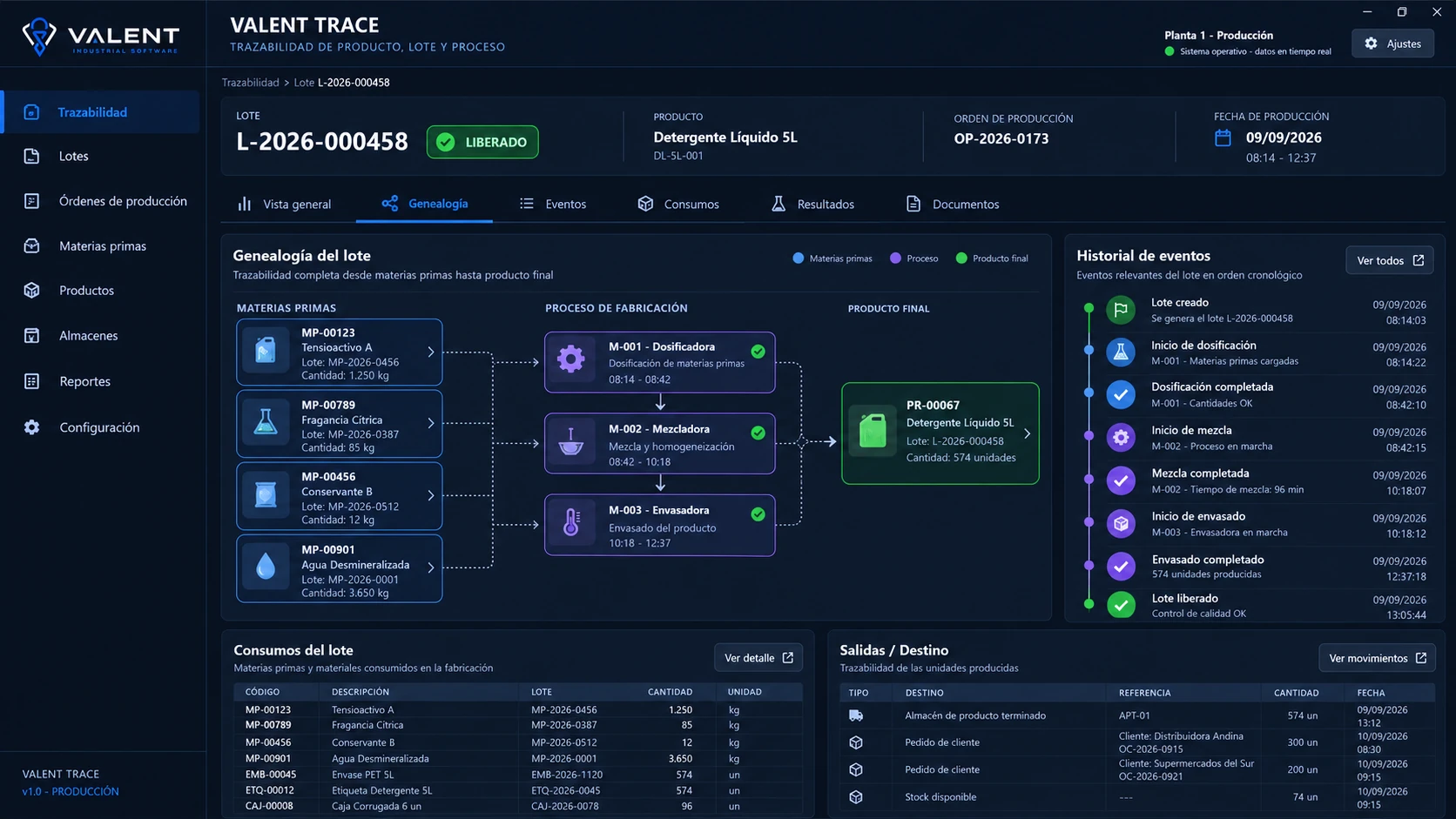The width and height of the screenshot is (1456, 819).
Task: Click the LIBERADO status badge
Action: (482, 142)
